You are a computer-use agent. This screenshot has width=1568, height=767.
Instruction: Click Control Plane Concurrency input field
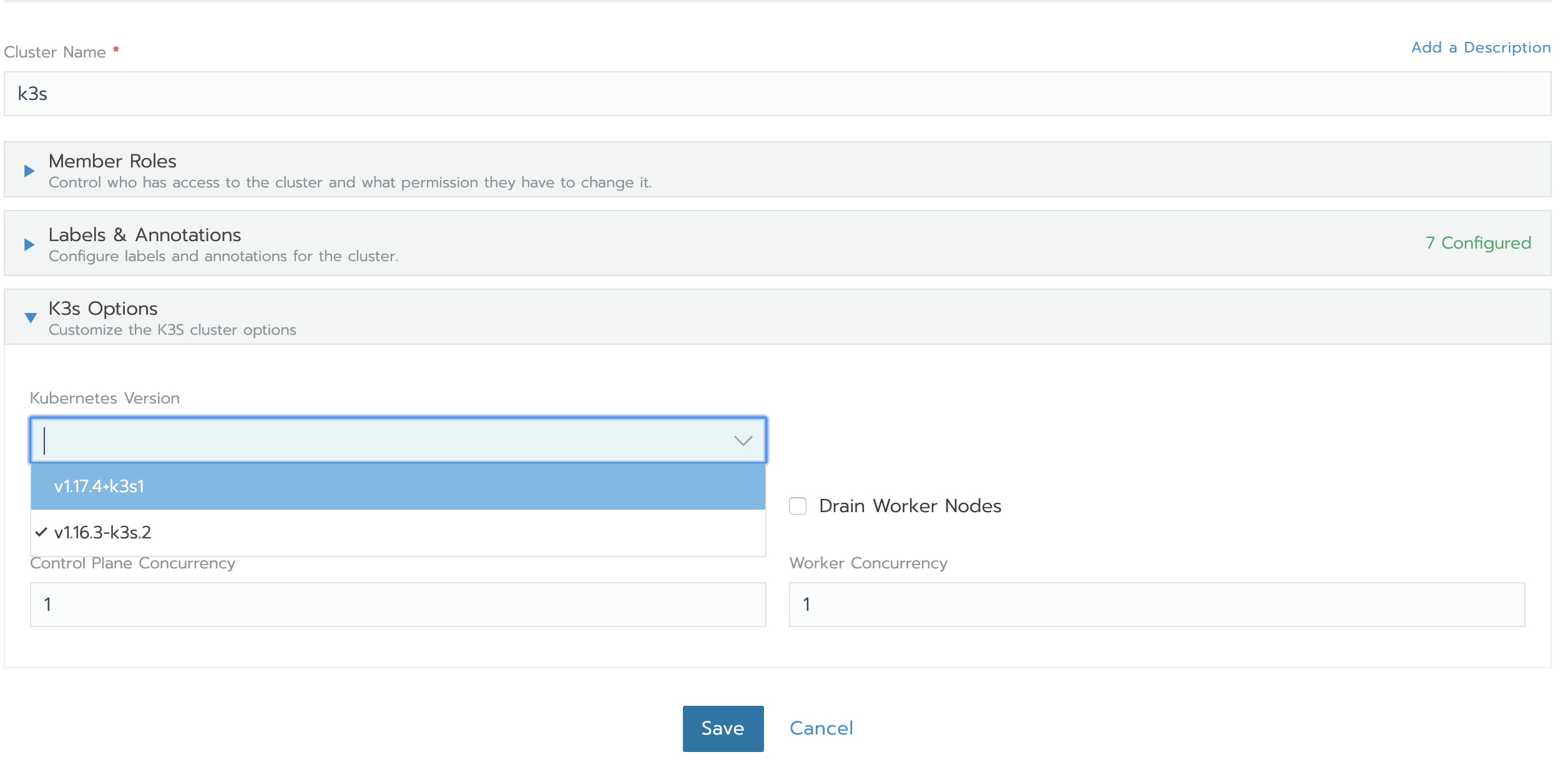tap(398, 605)
